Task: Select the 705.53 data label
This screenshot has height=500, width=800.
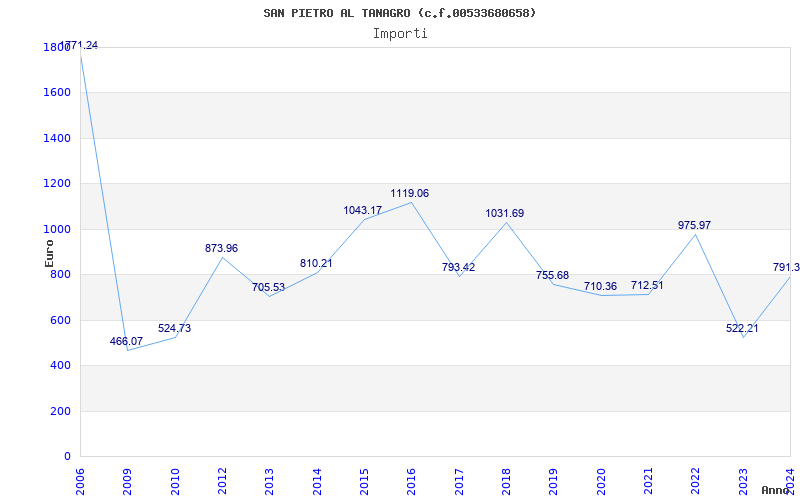Action: (268, 287)
